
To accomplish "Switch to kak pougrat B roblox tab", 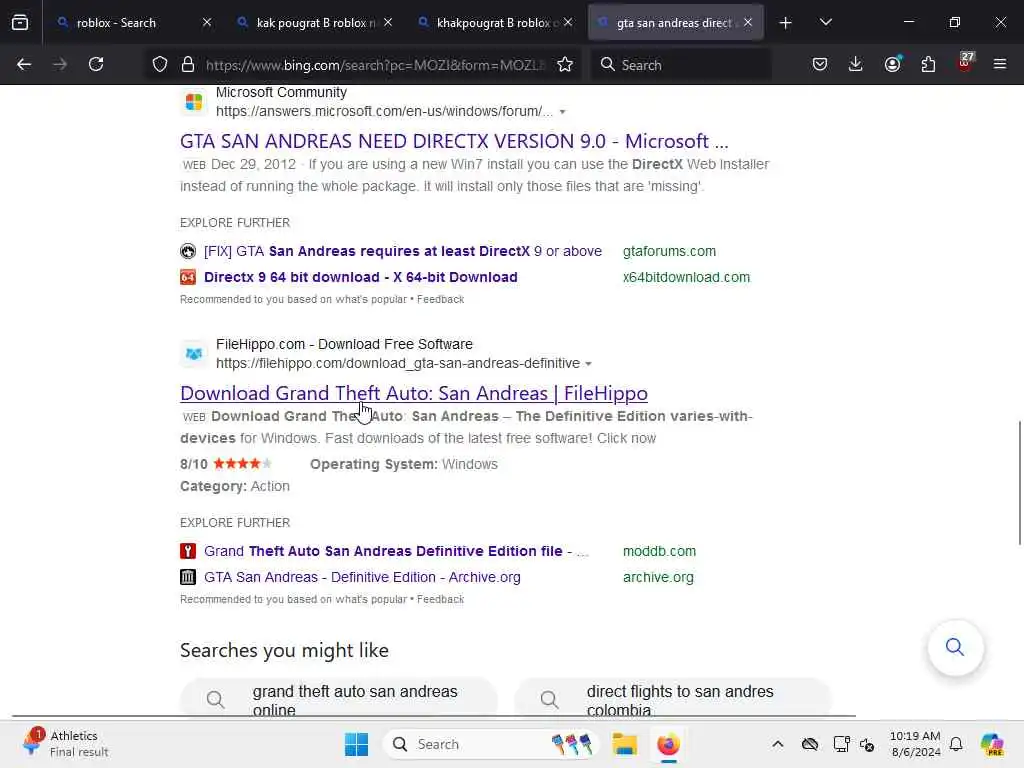I will [316, 23].
